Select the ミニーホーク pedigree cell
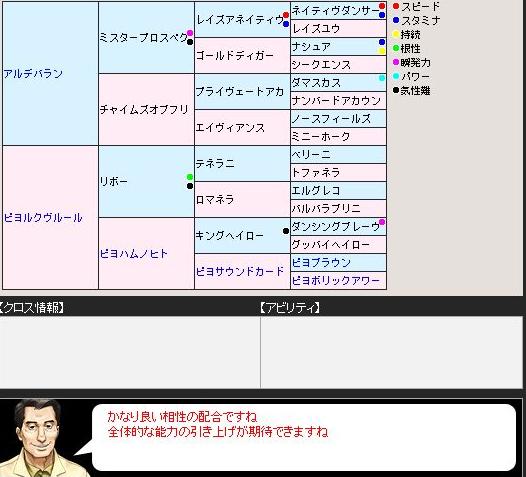Viewport: 526px width, 477px height. click(338, 137)
